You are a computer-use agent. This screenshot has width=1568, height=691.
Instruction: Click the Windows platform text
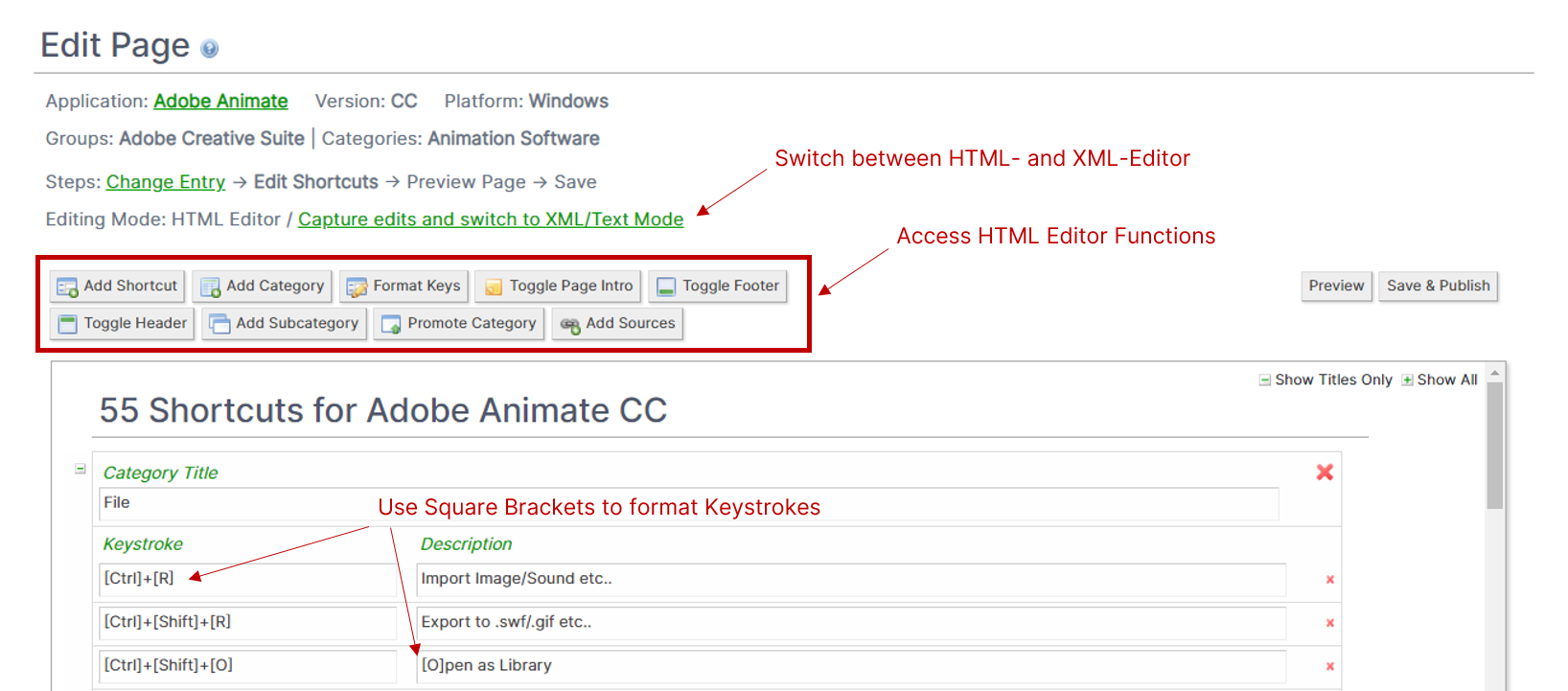(x=568, y=101)
